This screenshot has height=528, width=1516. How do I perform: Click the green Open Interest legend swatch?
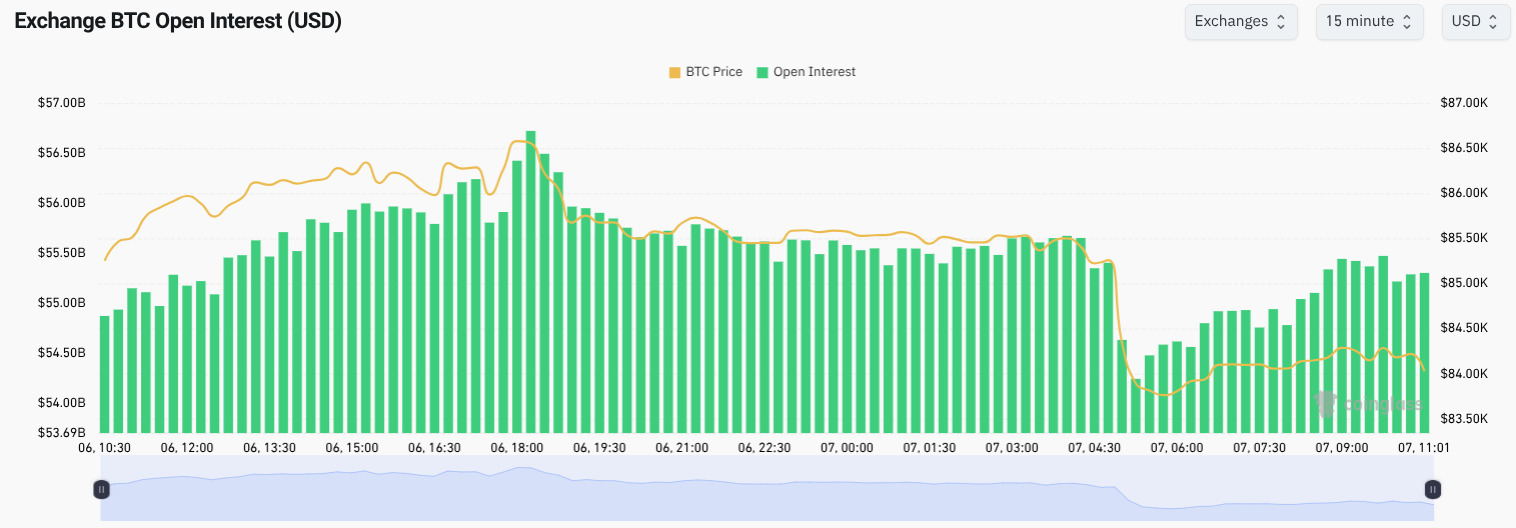coord(763,72)
